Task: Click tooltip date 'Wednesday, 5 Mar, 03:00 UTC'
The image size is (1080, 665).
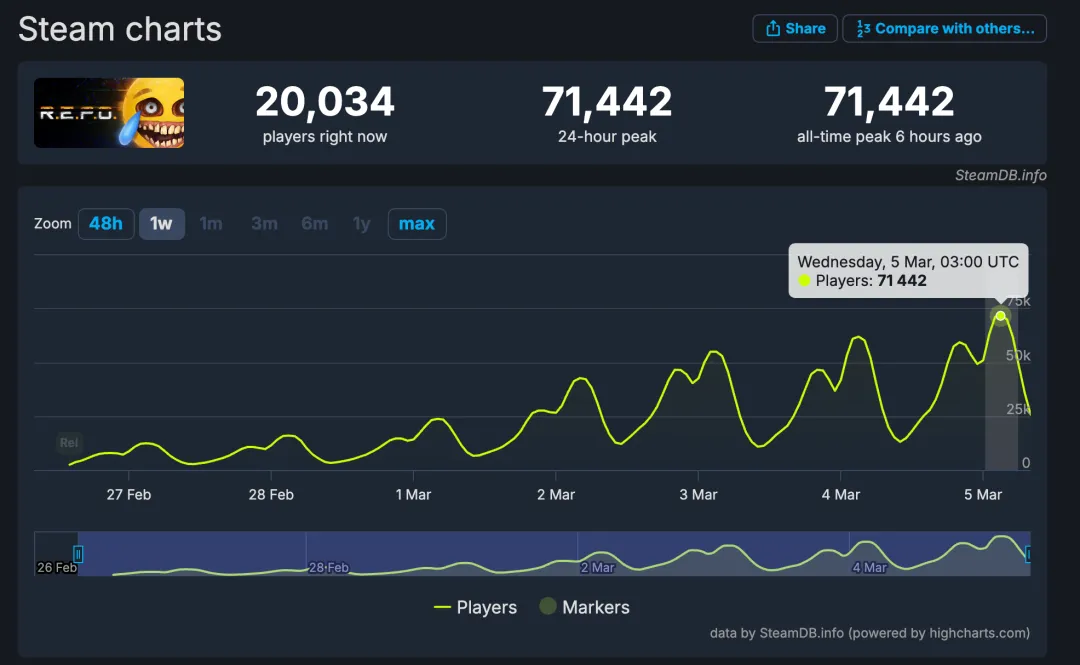Action: pyautogui.click(x=908, y=262)
